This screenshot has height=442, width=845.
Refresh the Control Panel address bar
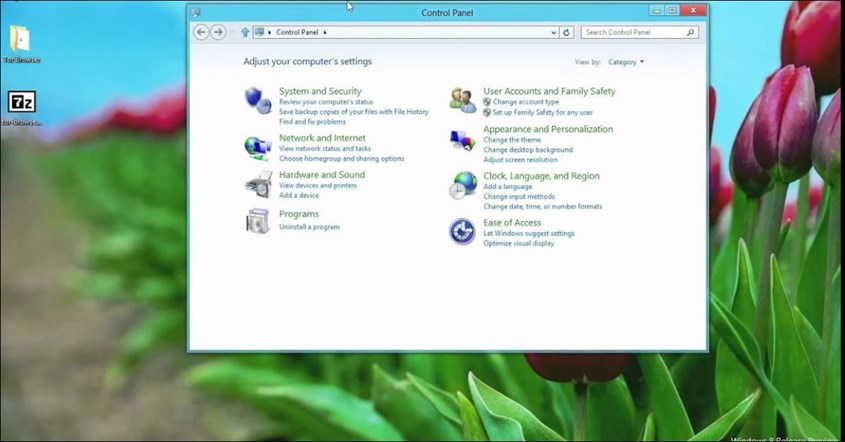(566, 32)
